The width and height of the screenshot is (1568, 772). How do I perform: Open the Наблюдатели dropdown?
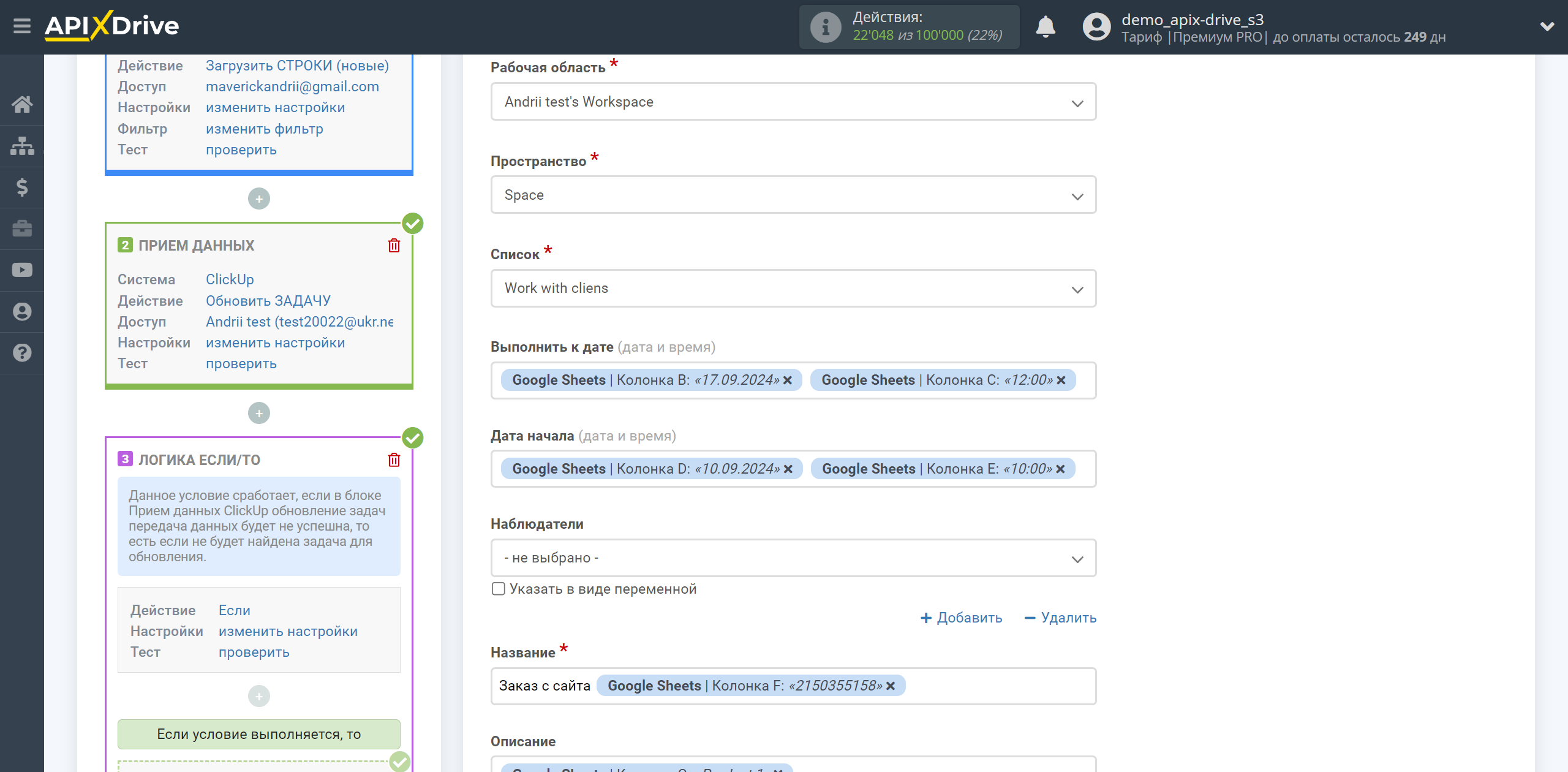coord(793,558)
